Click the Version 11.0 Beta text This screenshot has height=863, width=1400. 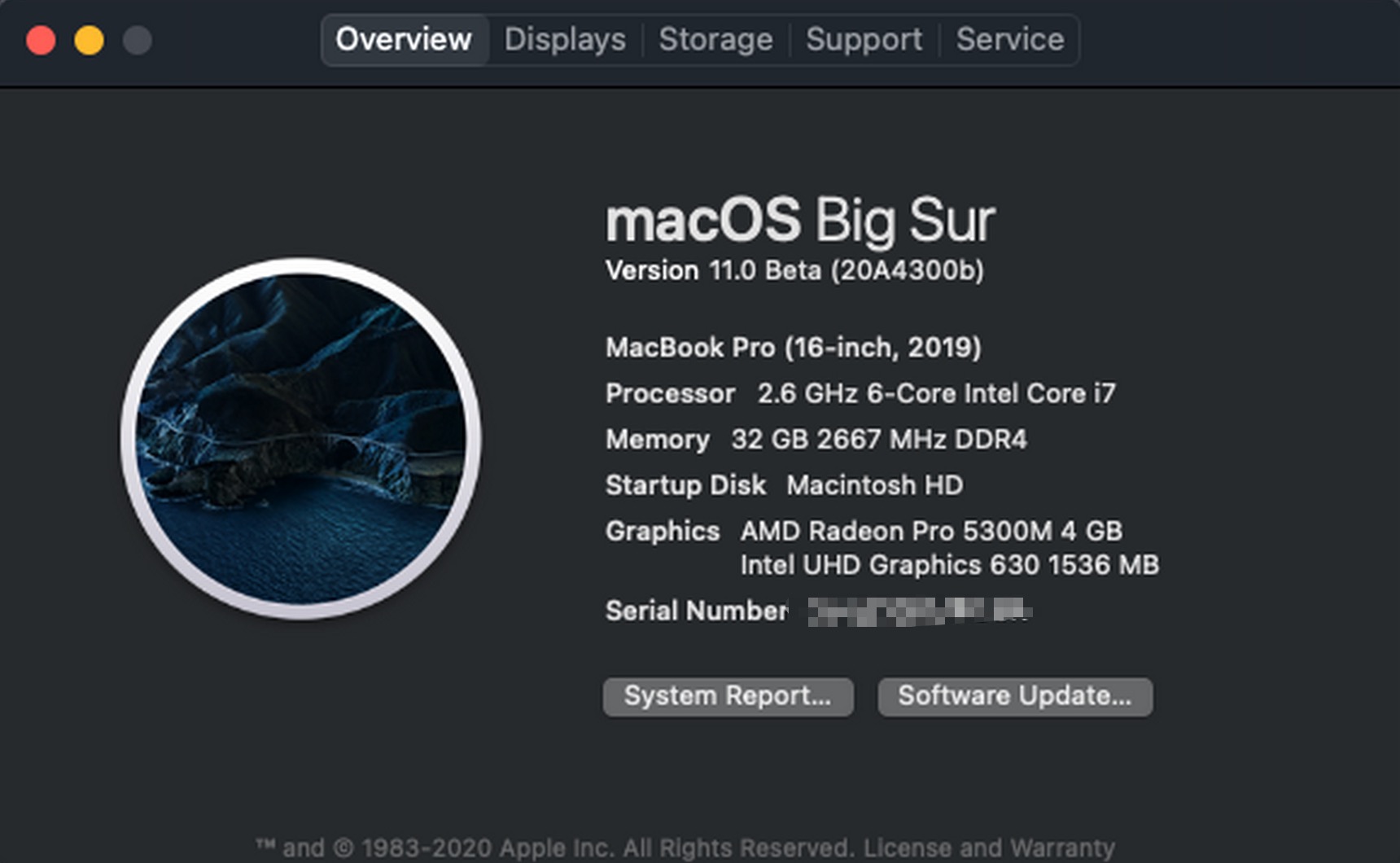coord(794,270)
